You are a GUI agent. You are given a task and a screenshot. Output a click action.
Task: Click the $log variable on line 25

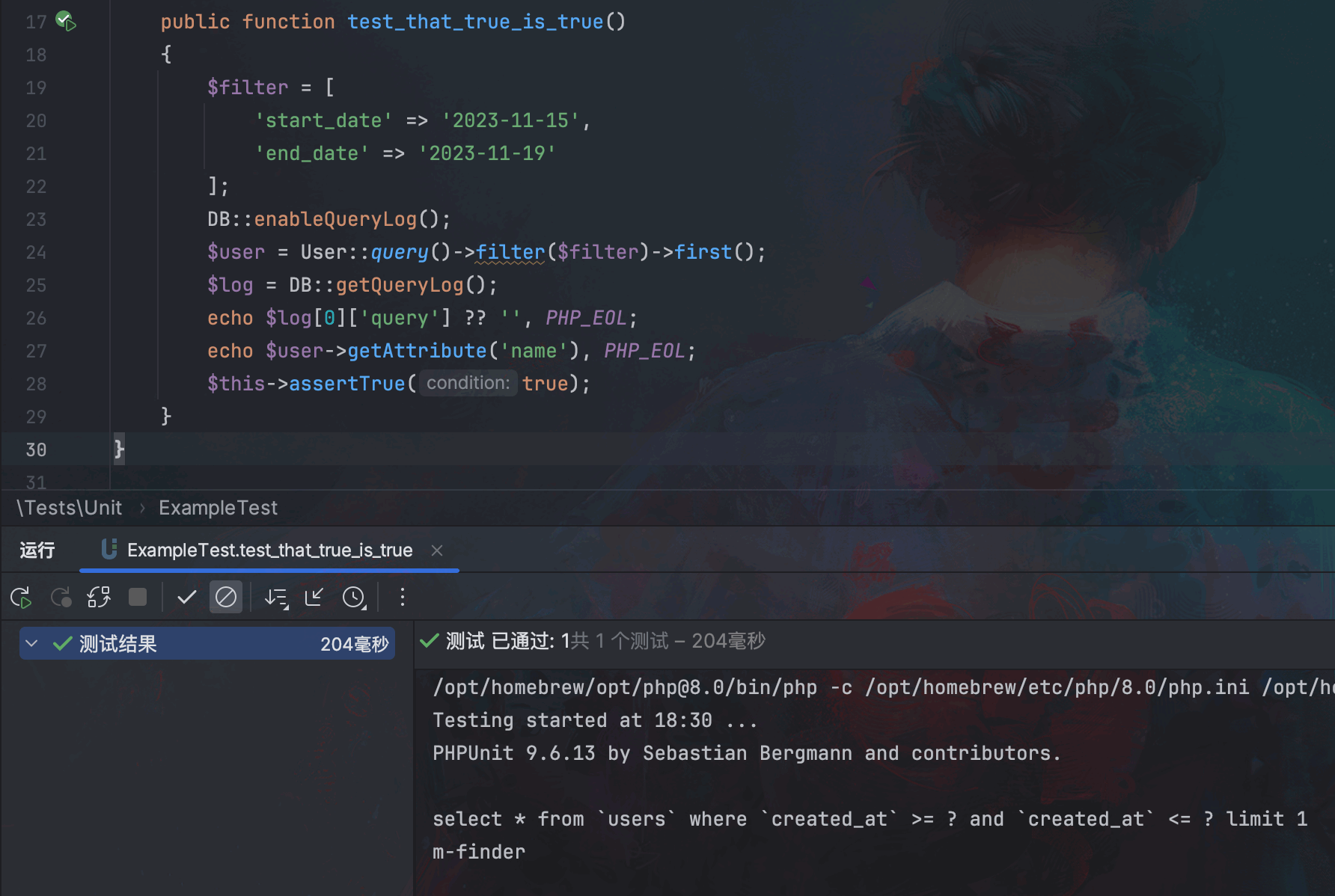[230, 285]
